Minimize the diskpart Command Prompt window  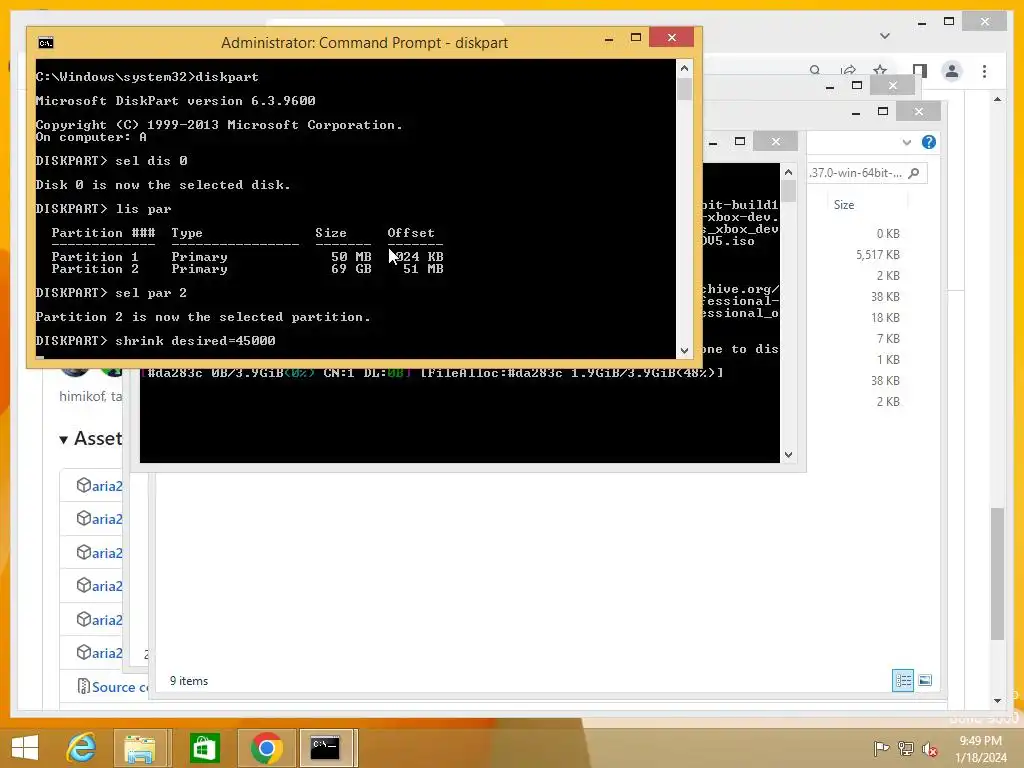[609, 38]
